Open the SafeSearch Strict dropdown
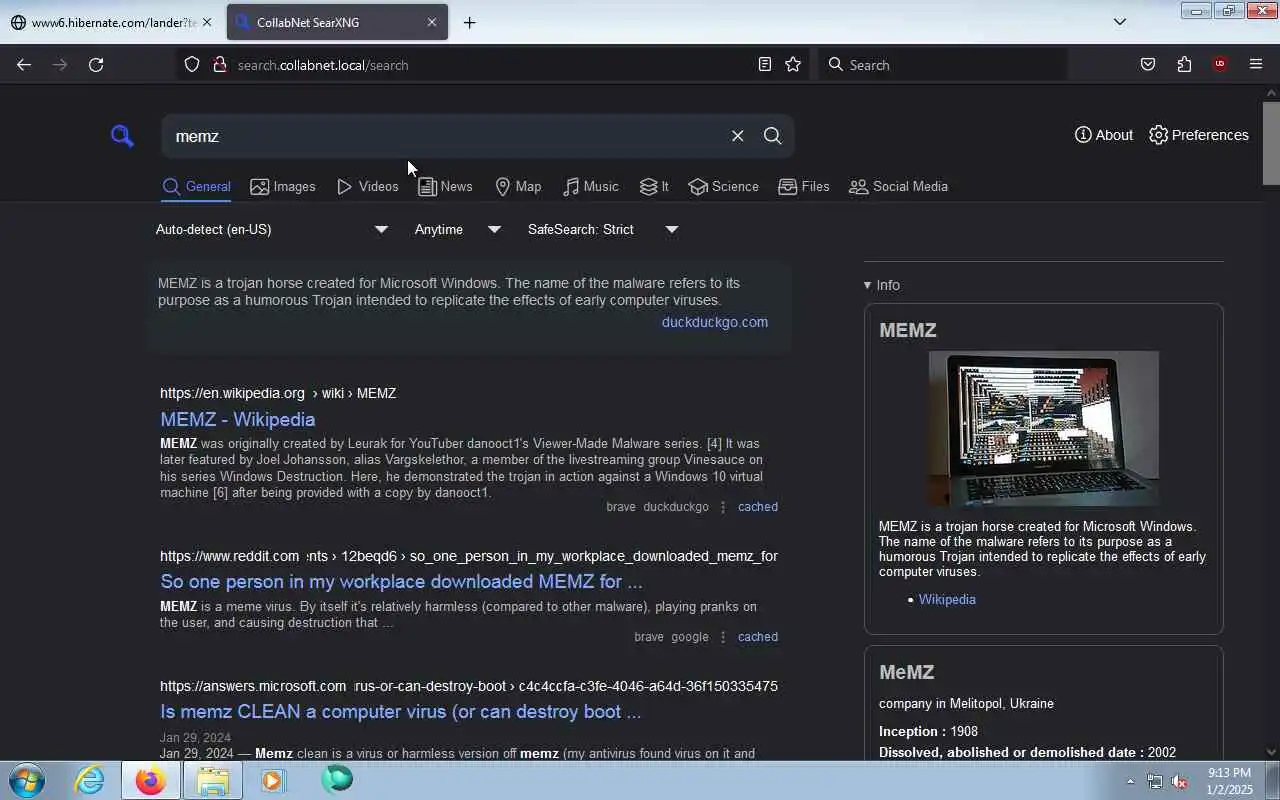The image size is (1280, 800). [603, 230]
